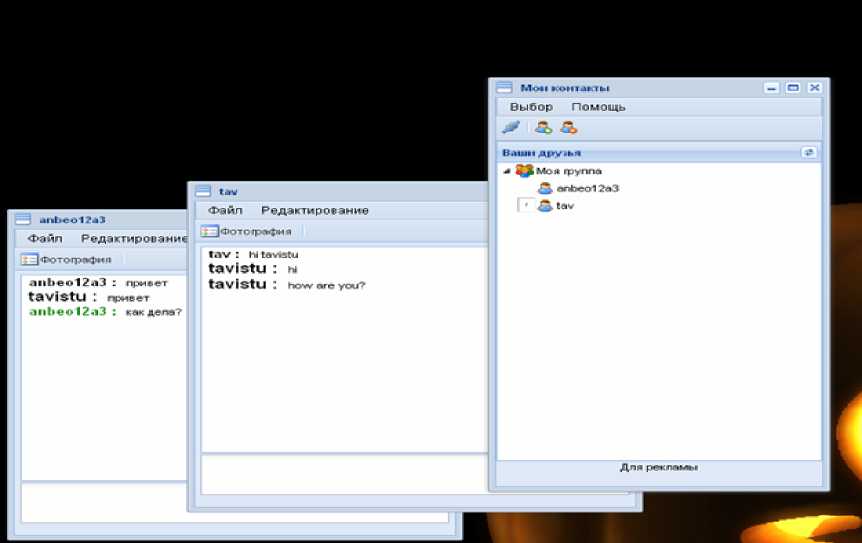
Task: Click the message input field in anbeo12a3 chat
Action: pyautogui.click(x=104, y=502)
